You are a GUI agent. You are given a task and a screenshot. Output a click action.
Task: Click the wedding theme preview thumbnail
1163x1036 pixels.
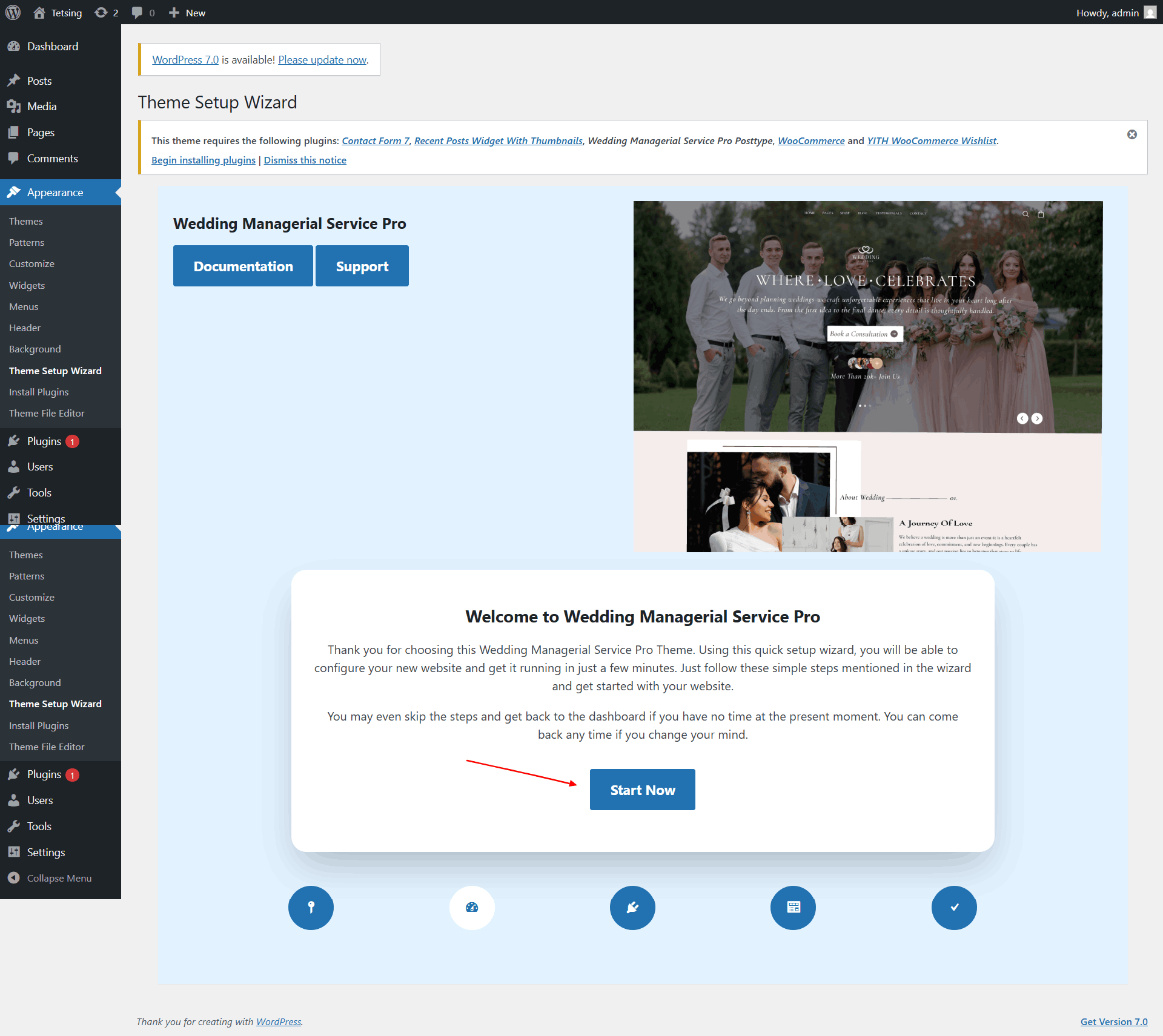tap(867, 376)
